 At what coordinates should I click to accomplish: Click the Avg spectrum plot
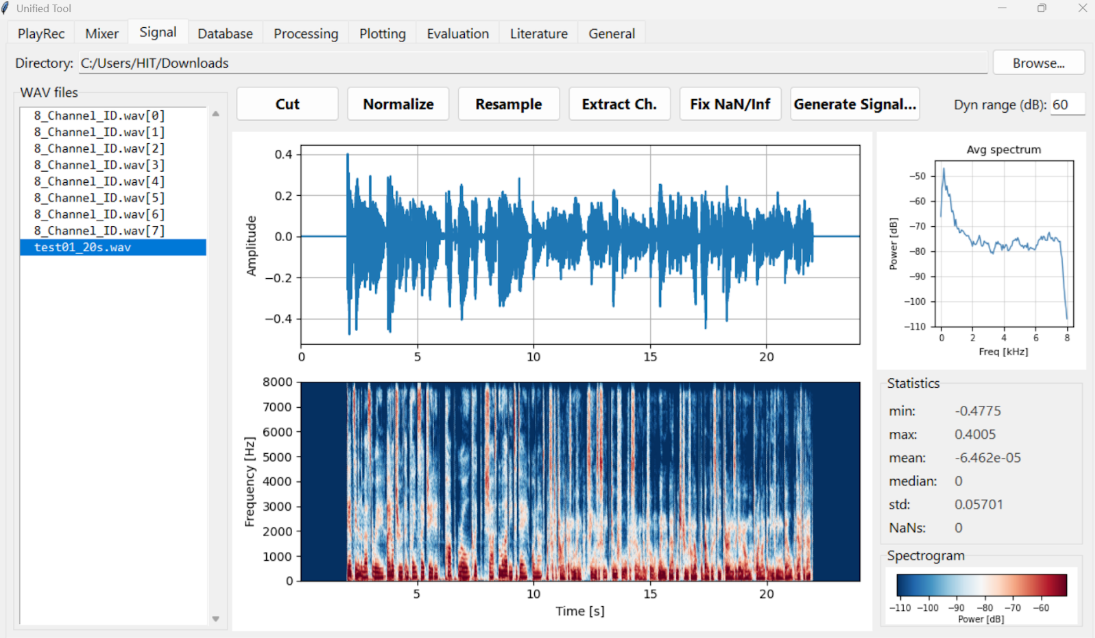tap(1004, 244)
